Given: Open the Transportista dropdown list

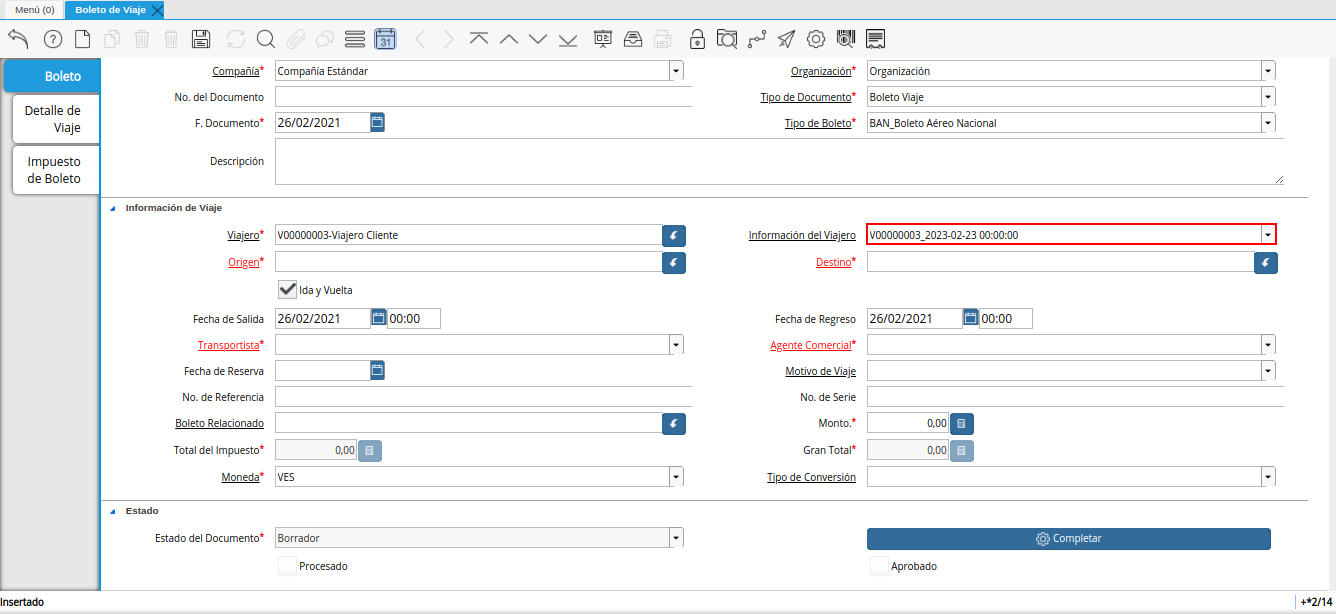Looking at the screenshot, I should click(676, 345).
